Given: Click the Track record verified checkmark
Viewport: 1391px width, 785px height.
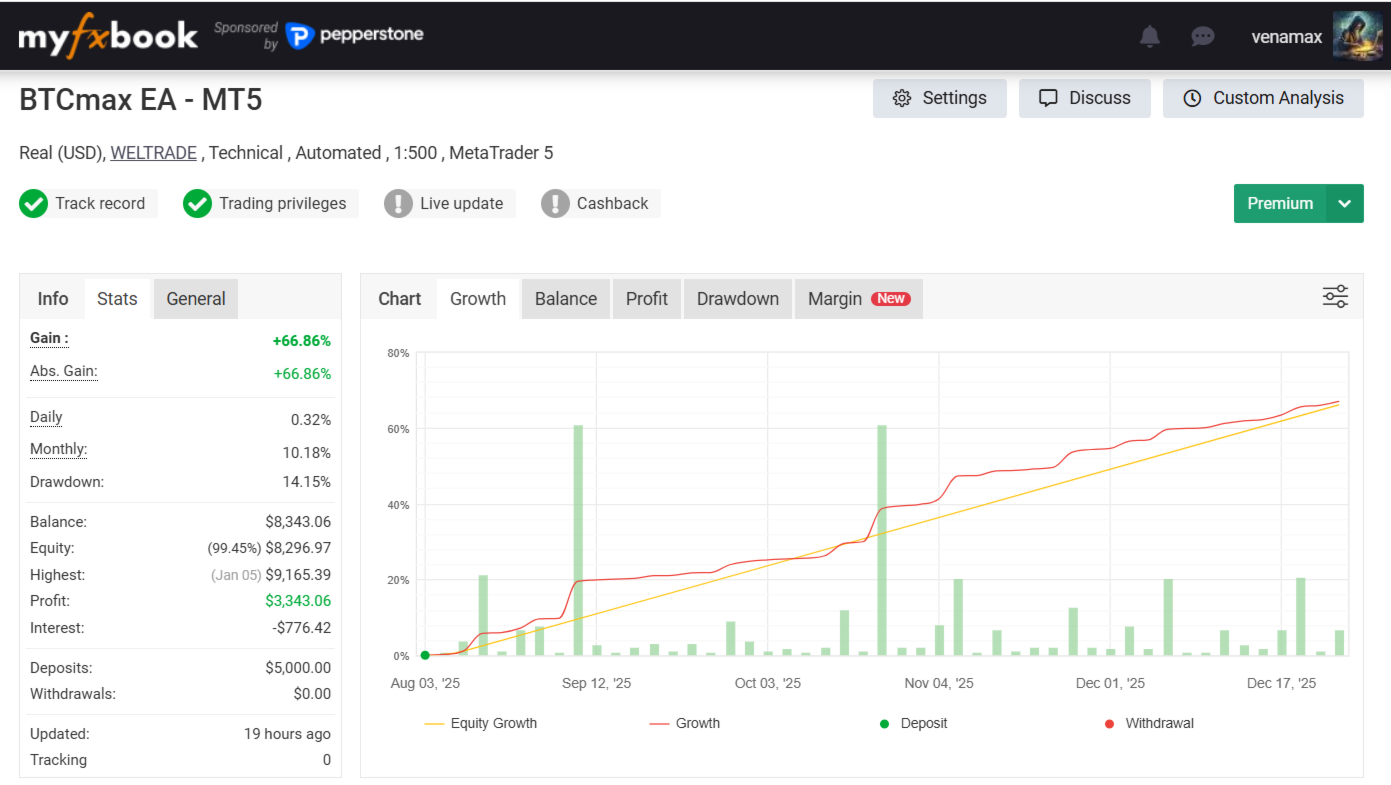Looking at the screenshot, I should click(x=33, y=204).
